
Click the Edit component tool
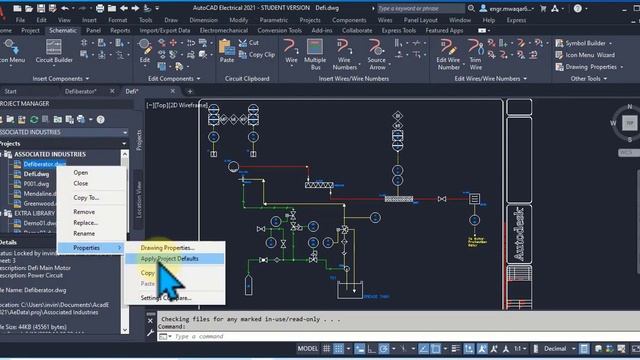[144, 51]
